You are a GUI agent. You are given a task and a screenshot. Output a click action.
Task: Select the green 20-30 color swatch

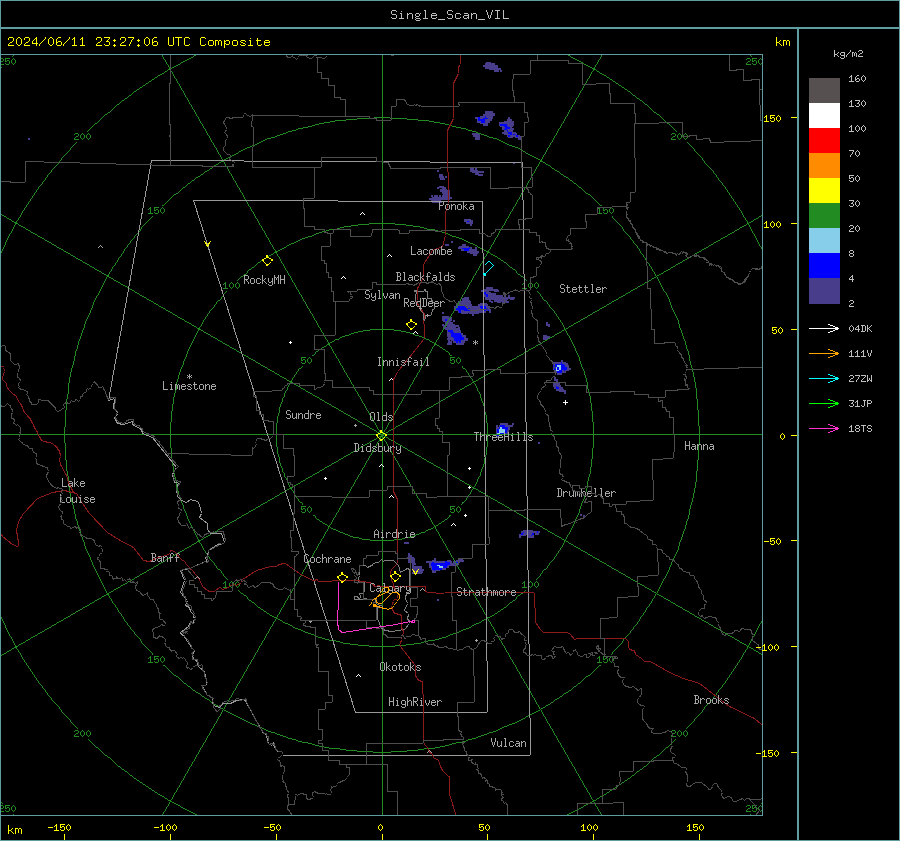tap(824, 216)
